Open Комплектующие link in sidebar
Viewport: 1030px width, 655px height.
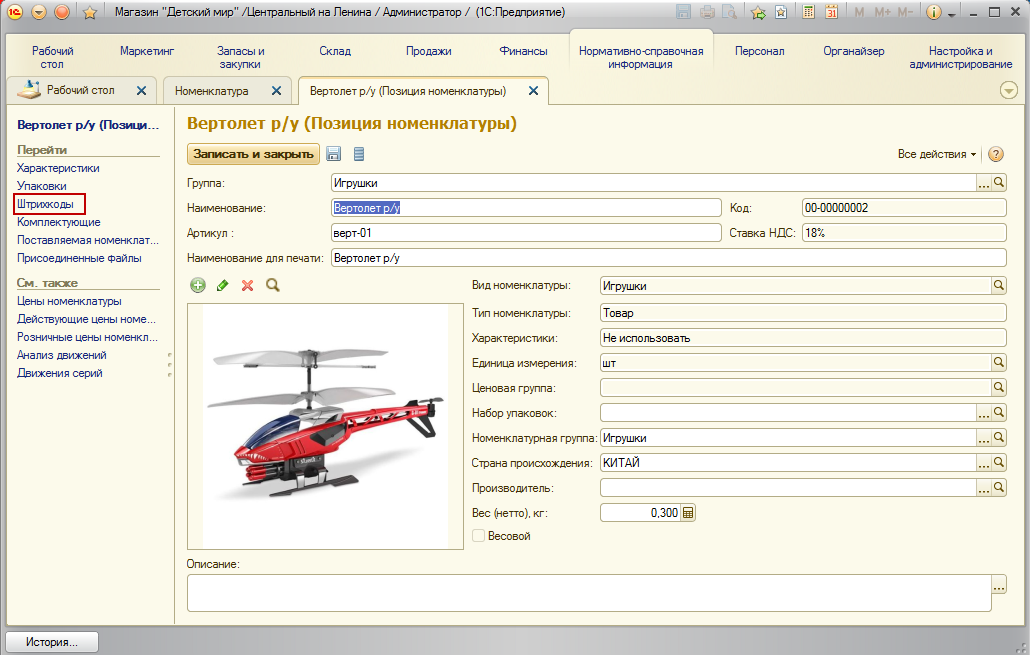click(58, 222)
